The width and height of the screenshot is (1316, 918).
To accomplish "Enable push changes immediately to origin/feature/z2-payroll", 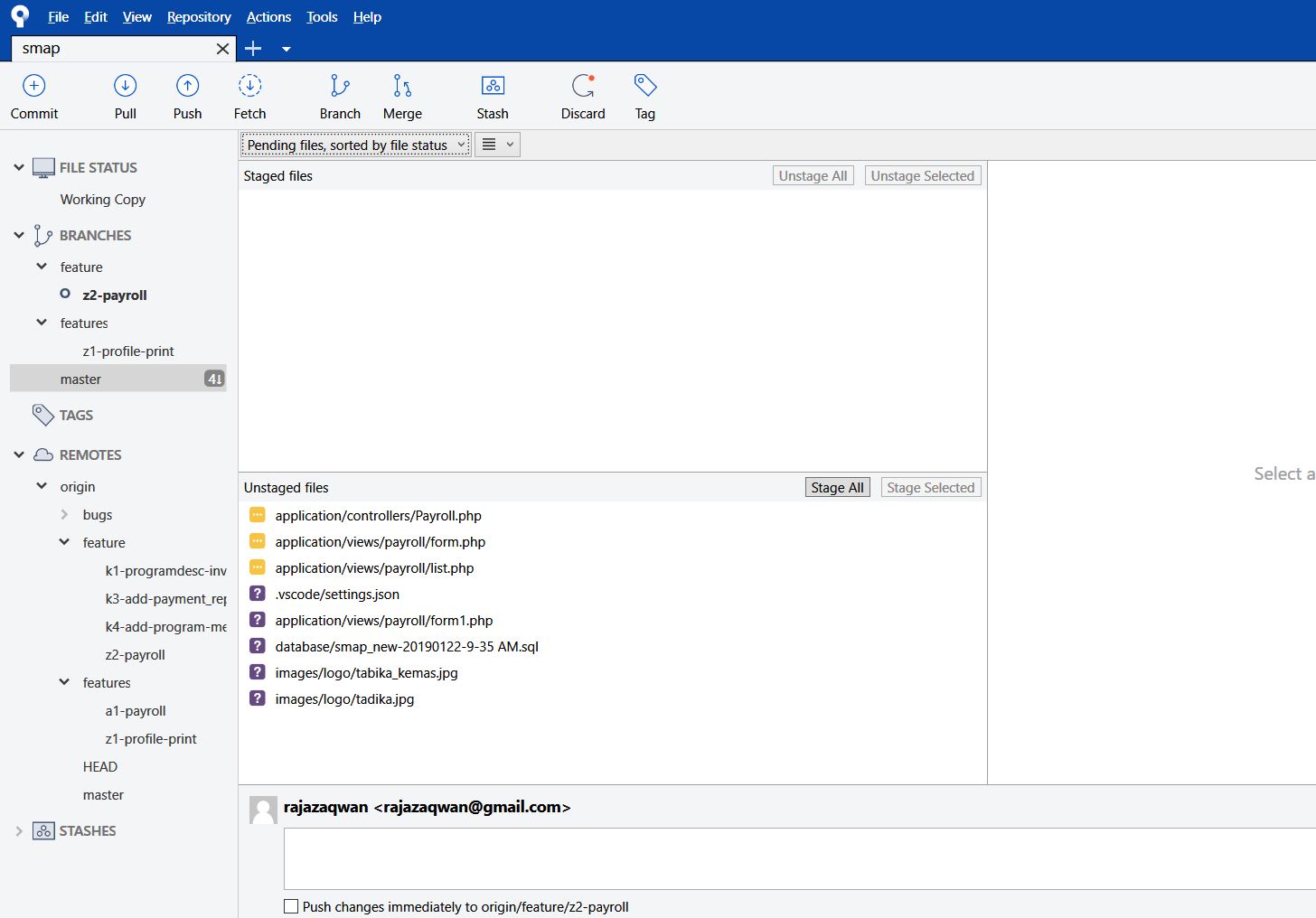I will click(x=291, y=906).
